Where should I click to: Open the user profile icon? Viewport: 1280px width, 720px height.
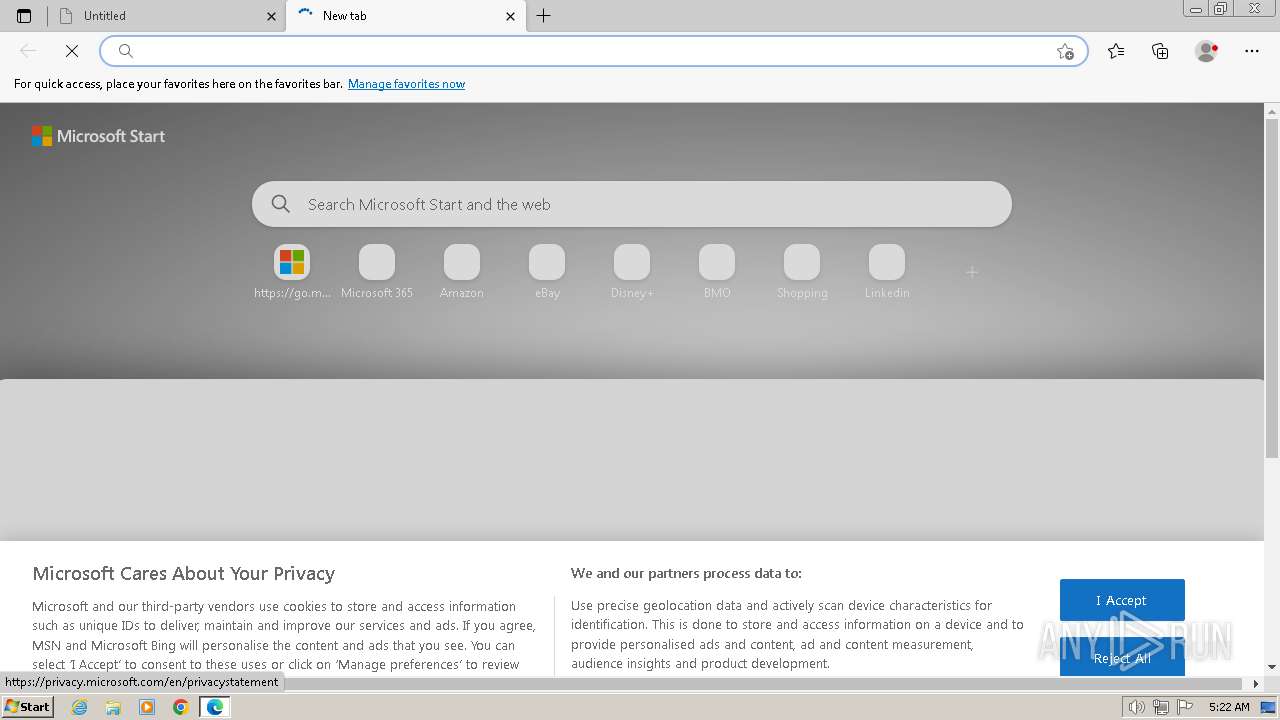click(1207, 51)
